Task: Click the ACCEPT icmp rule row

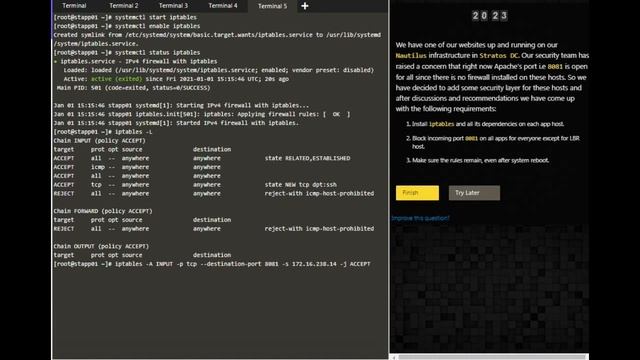Action: pos(137,167)
